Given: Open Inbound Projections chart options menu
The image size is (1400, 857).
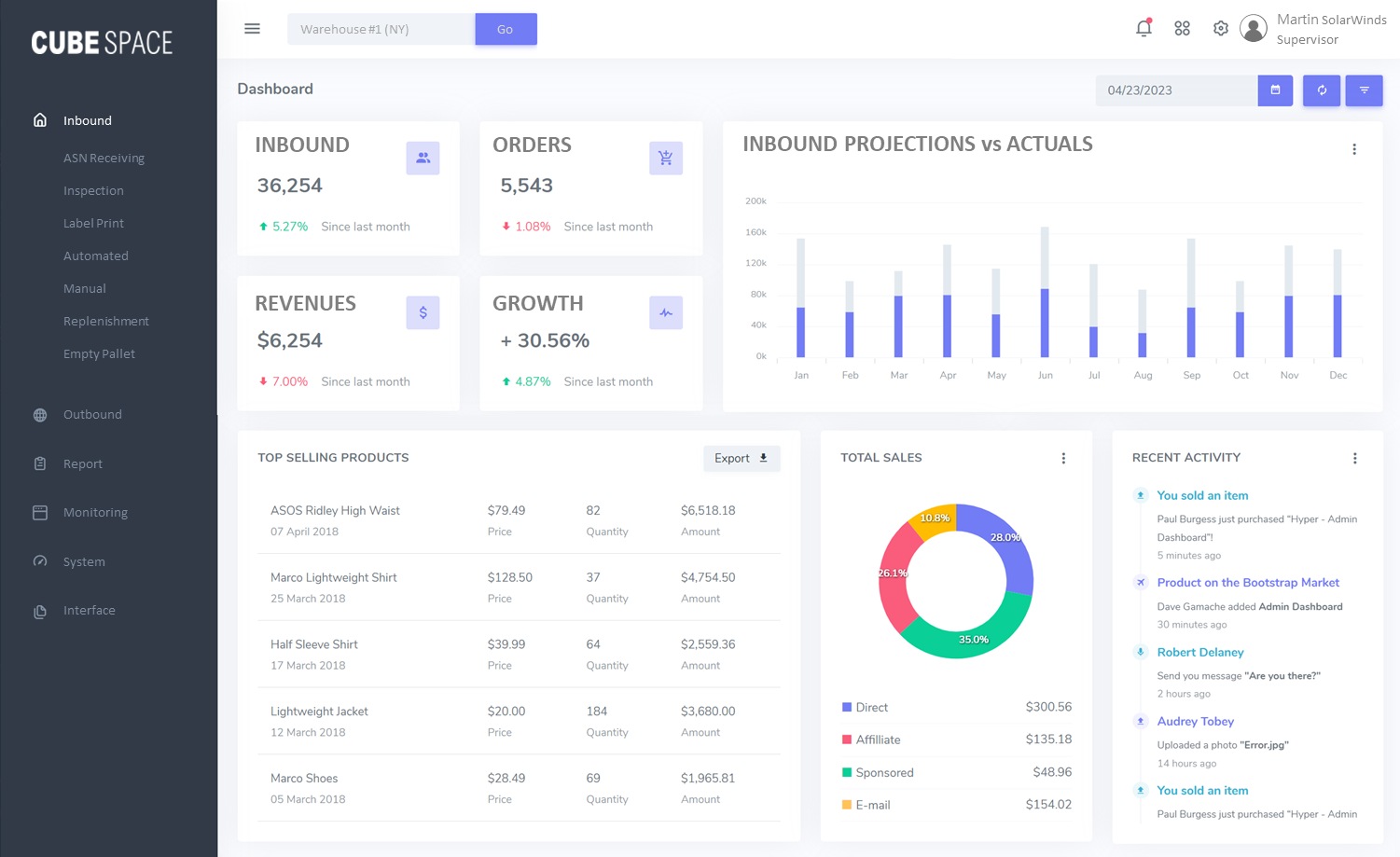Looking at the screenshot, I should tap(1354, 149).
